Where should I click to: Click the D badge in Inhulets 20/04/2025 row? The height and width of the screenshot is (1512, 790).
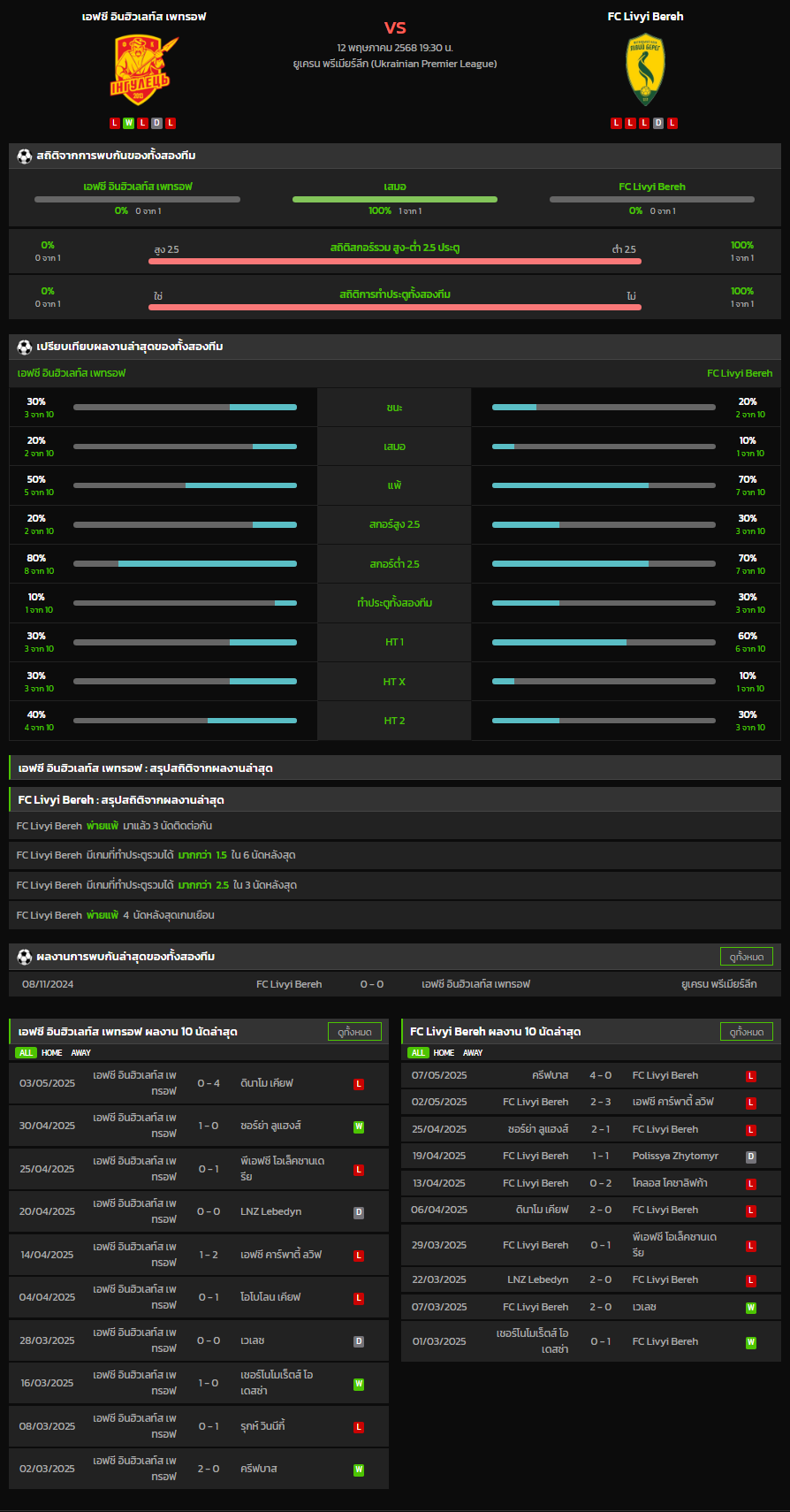click(x=359, y=1212)
